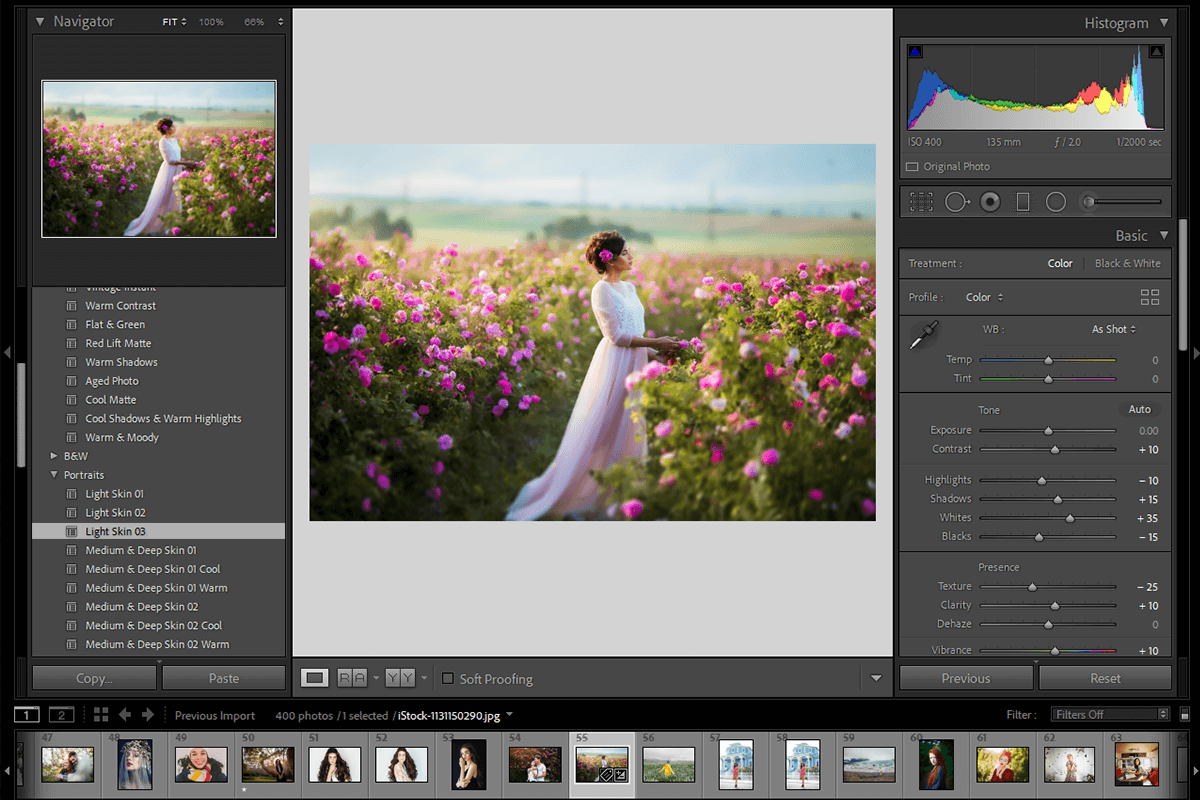Image resolution: width=1200 pixels, height=800 pixels.
Task: Open the Filters Off dropdown
Action: [x=1110, y=714]
